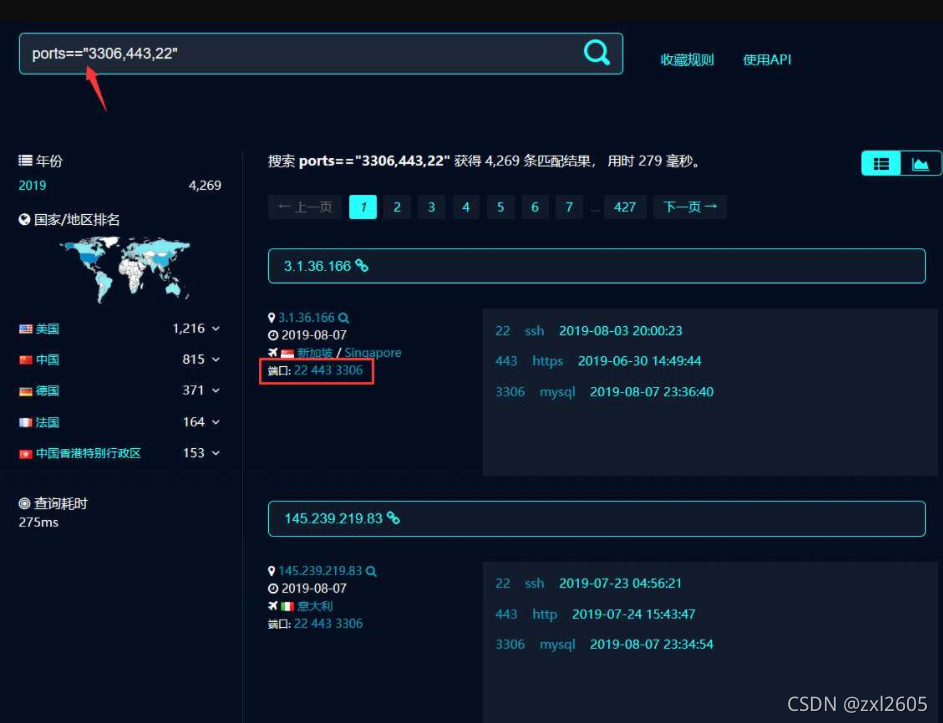The image size is (943, 723).
Task: Filter by 中国香港特别行政区 link
Action: click(88, 453)
